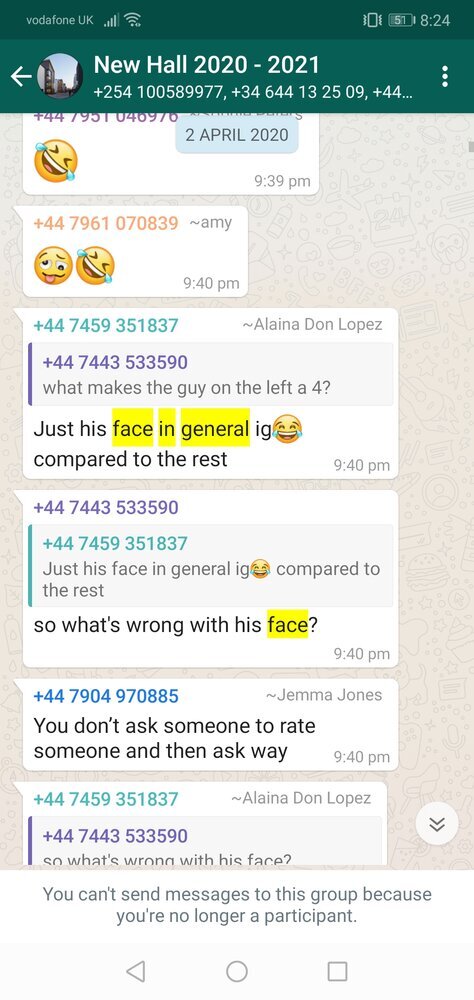Tap the ~Alaina Don Lopez name on face message

click(x=312, y=325)
